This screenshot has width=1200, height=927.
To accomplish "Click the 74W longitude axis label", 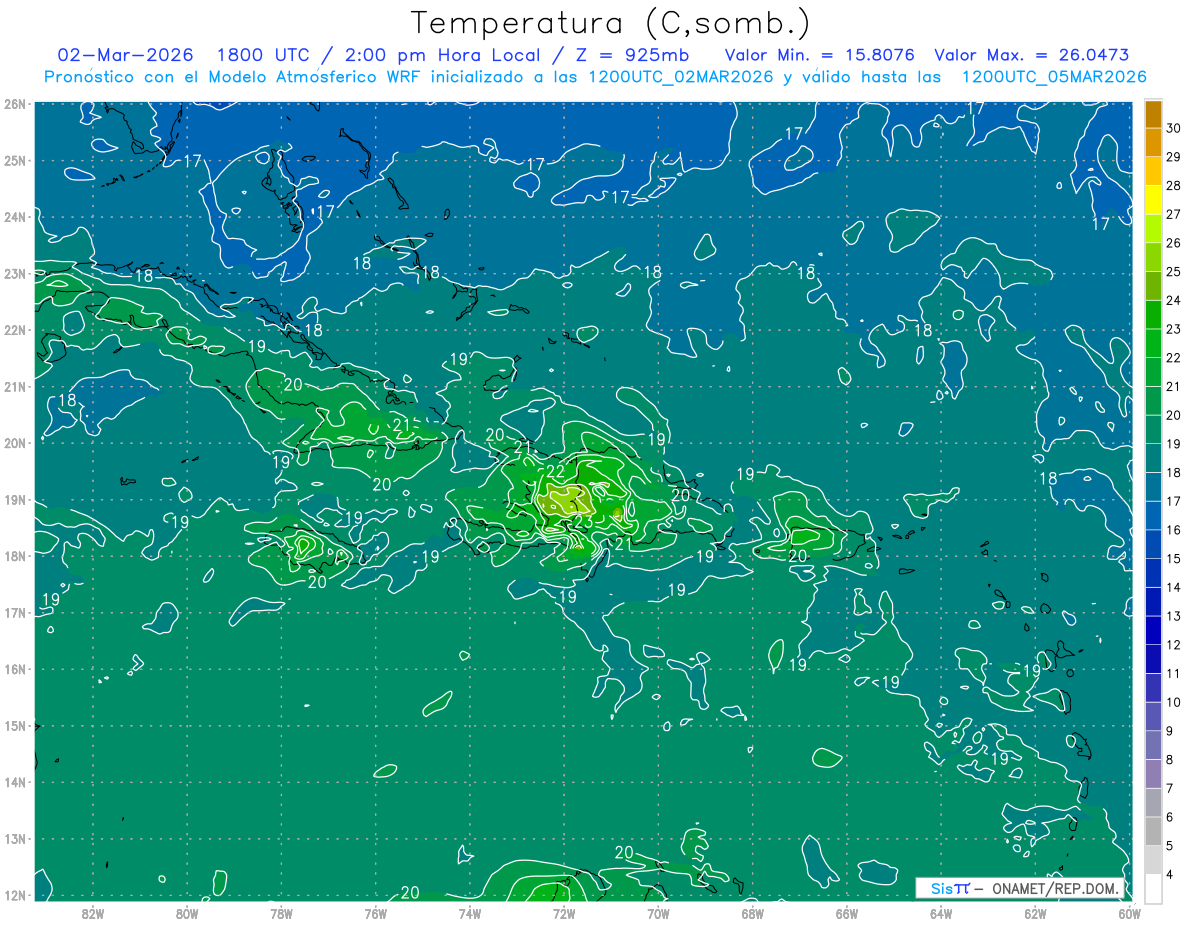I will click(x=470, y=912).
